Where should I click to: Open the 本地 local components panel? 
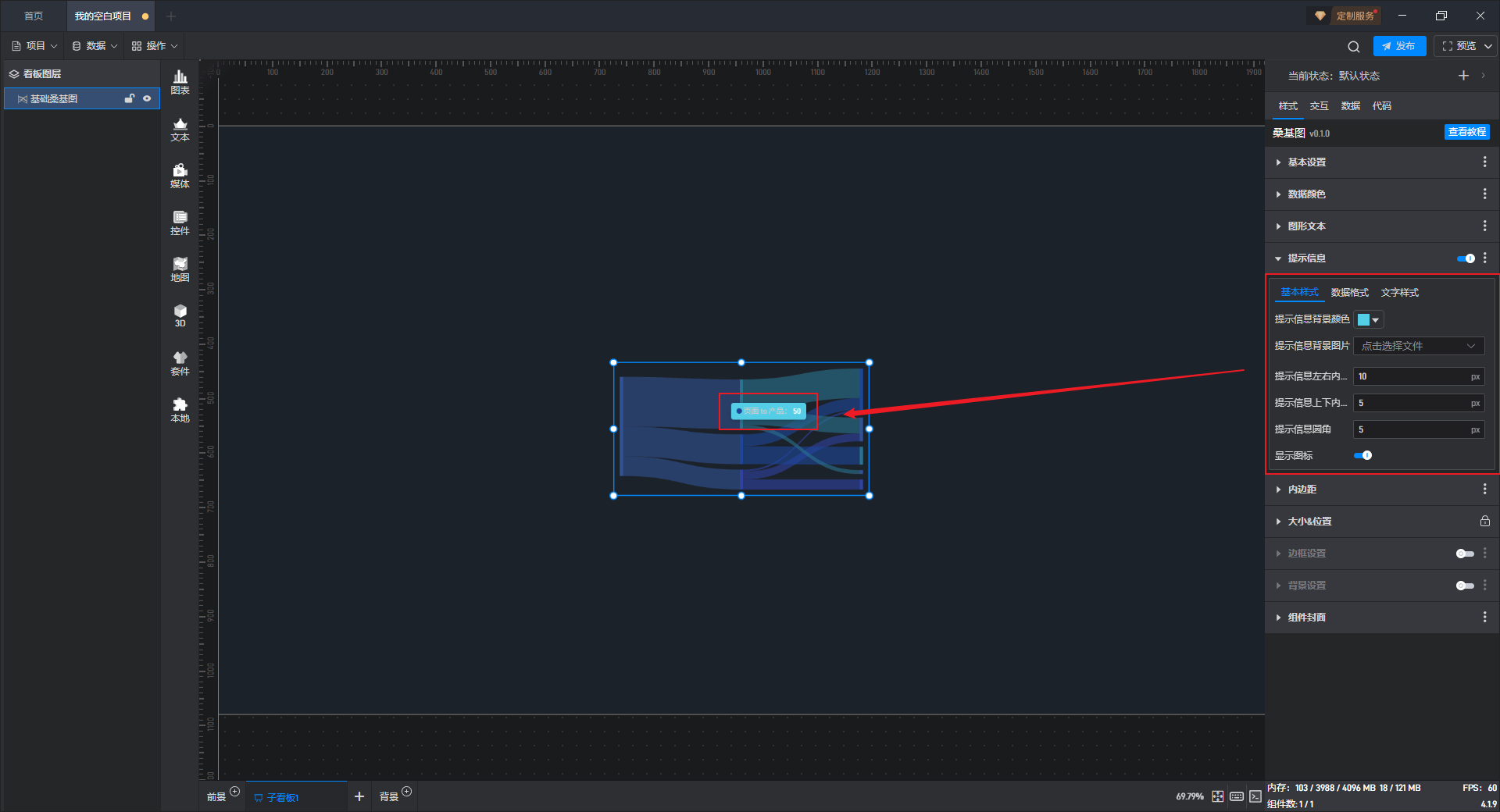point(180,410)
